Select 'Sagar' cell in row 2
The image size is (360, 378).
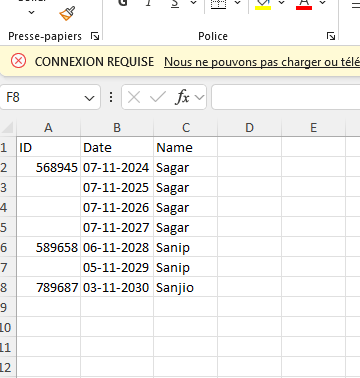(x=186, y=167)
